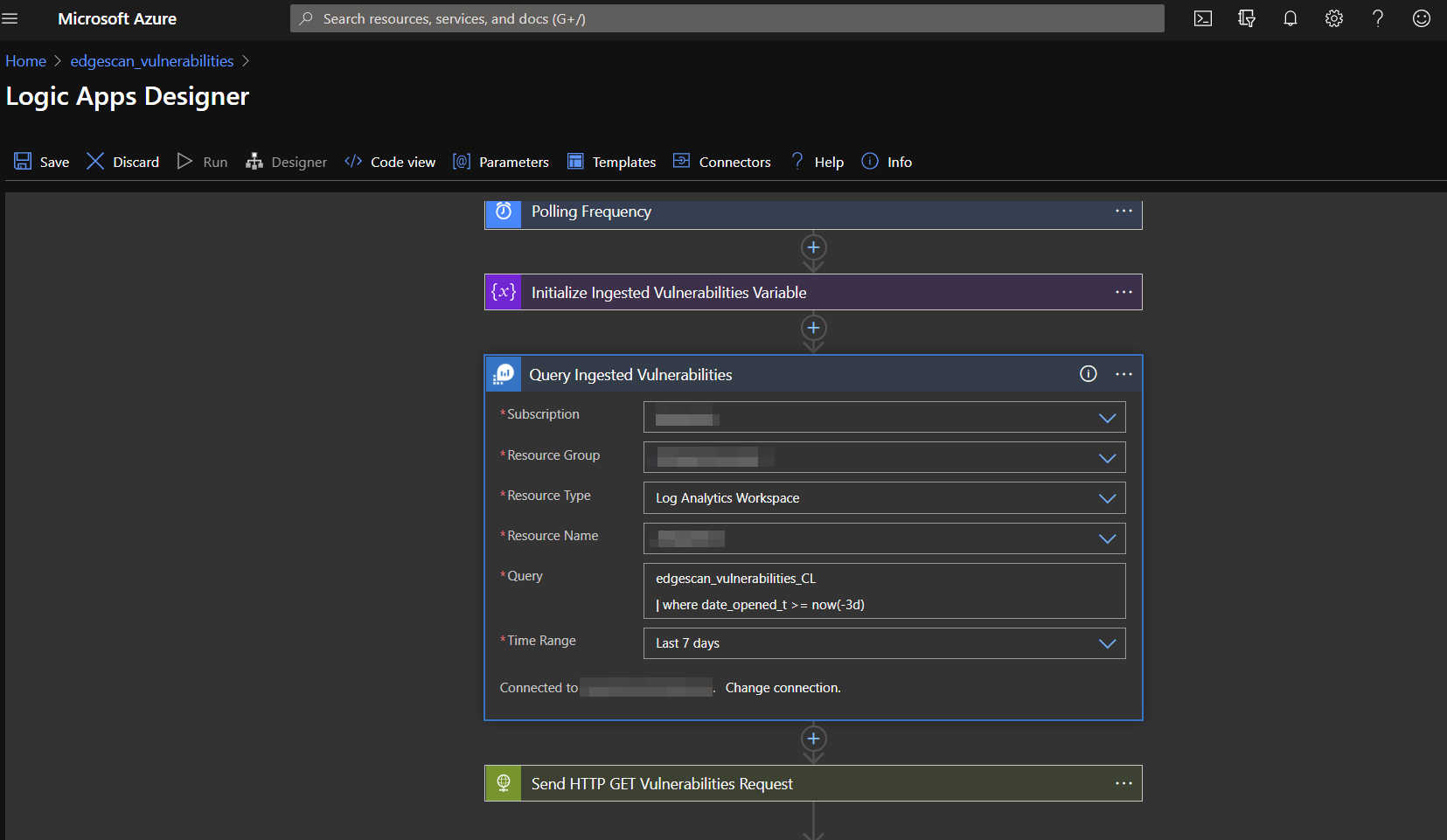Open Cloud Shell from the top bar

(1203, 18)
